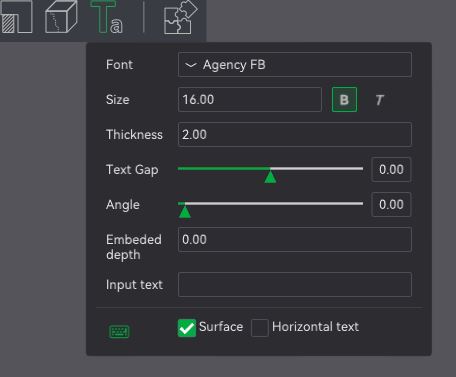Click the Size field showing 16.00
The height and width of the screenshot is (377, 456).
pyautogui.click(x=250, y=99)
